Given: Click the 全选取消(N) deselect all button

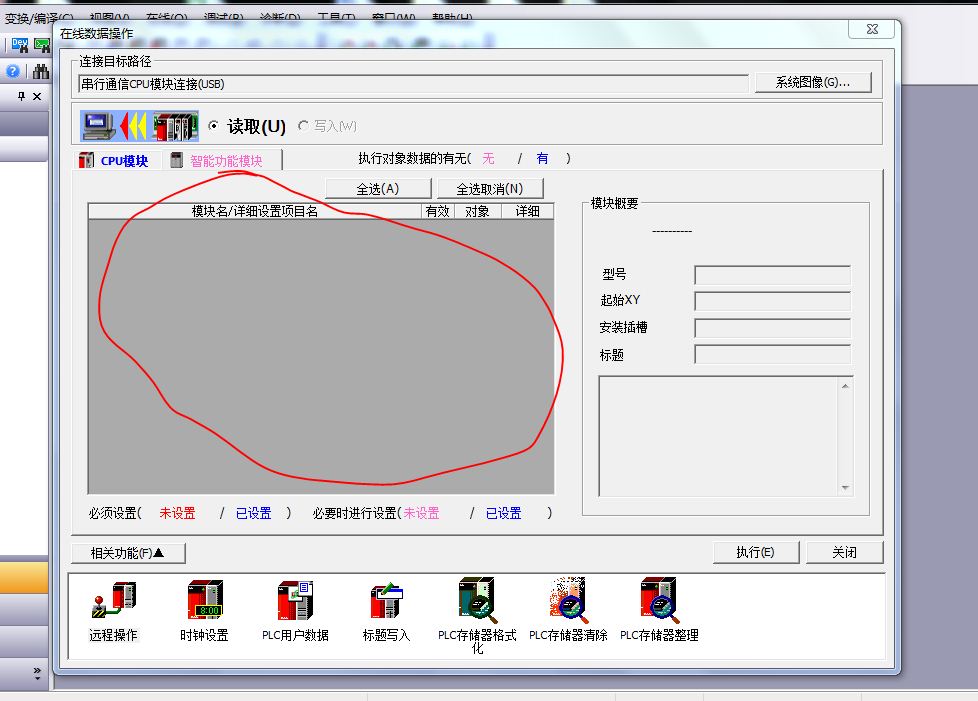Looking at the screenshot, I should point(490,189).
